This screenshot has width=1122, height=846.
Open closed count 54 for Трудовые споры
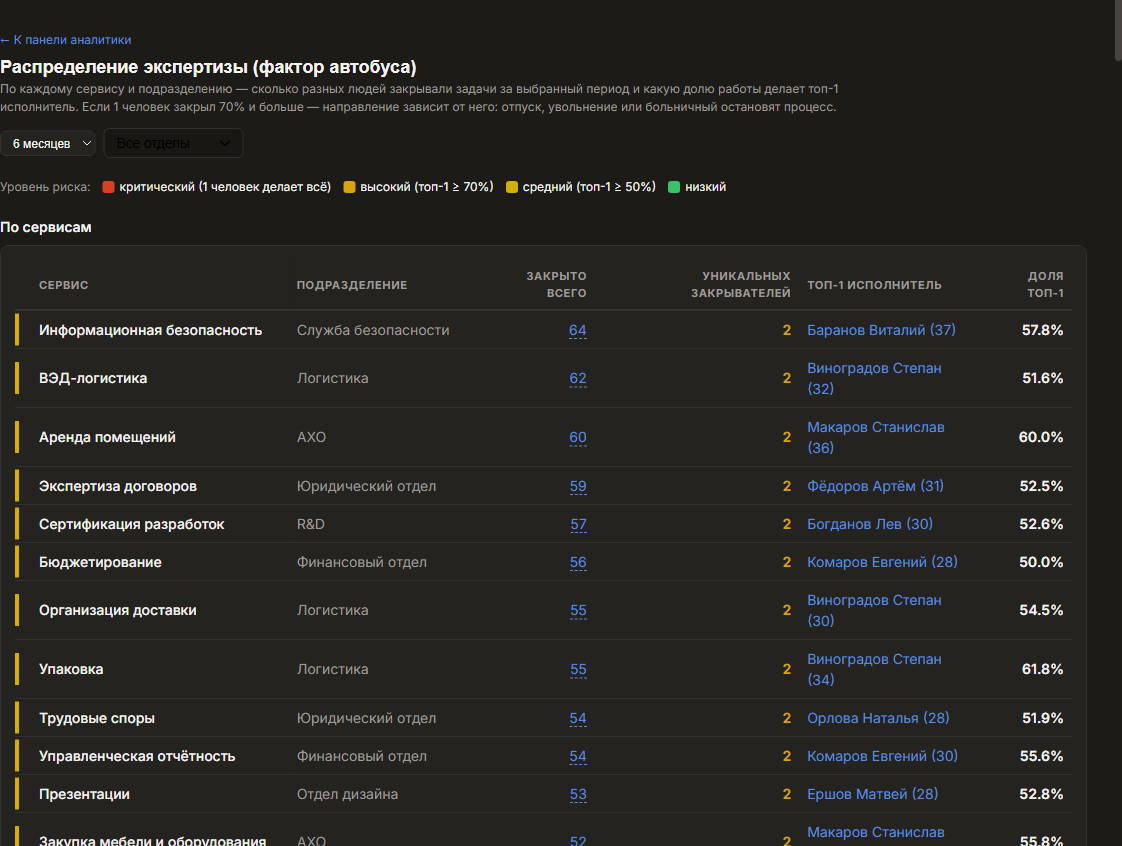(x=578, y=718)
